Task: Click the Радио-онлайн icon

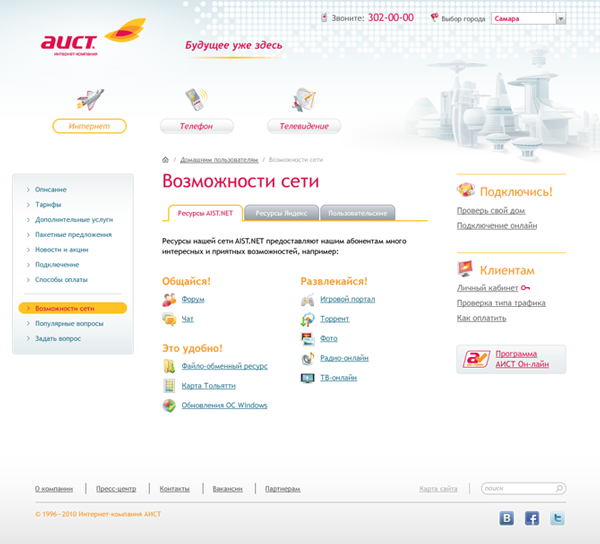Action: point(308,358)
